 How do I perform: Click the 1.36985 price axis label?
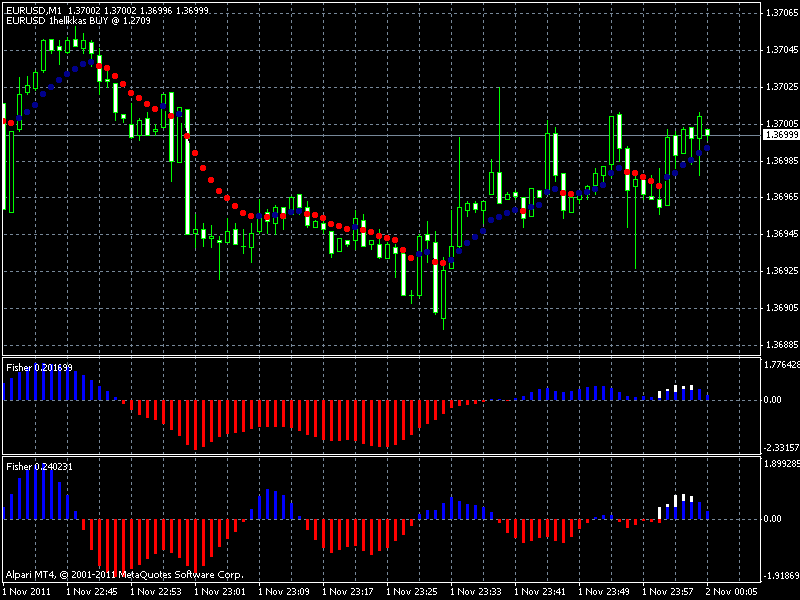pos(782,161)
